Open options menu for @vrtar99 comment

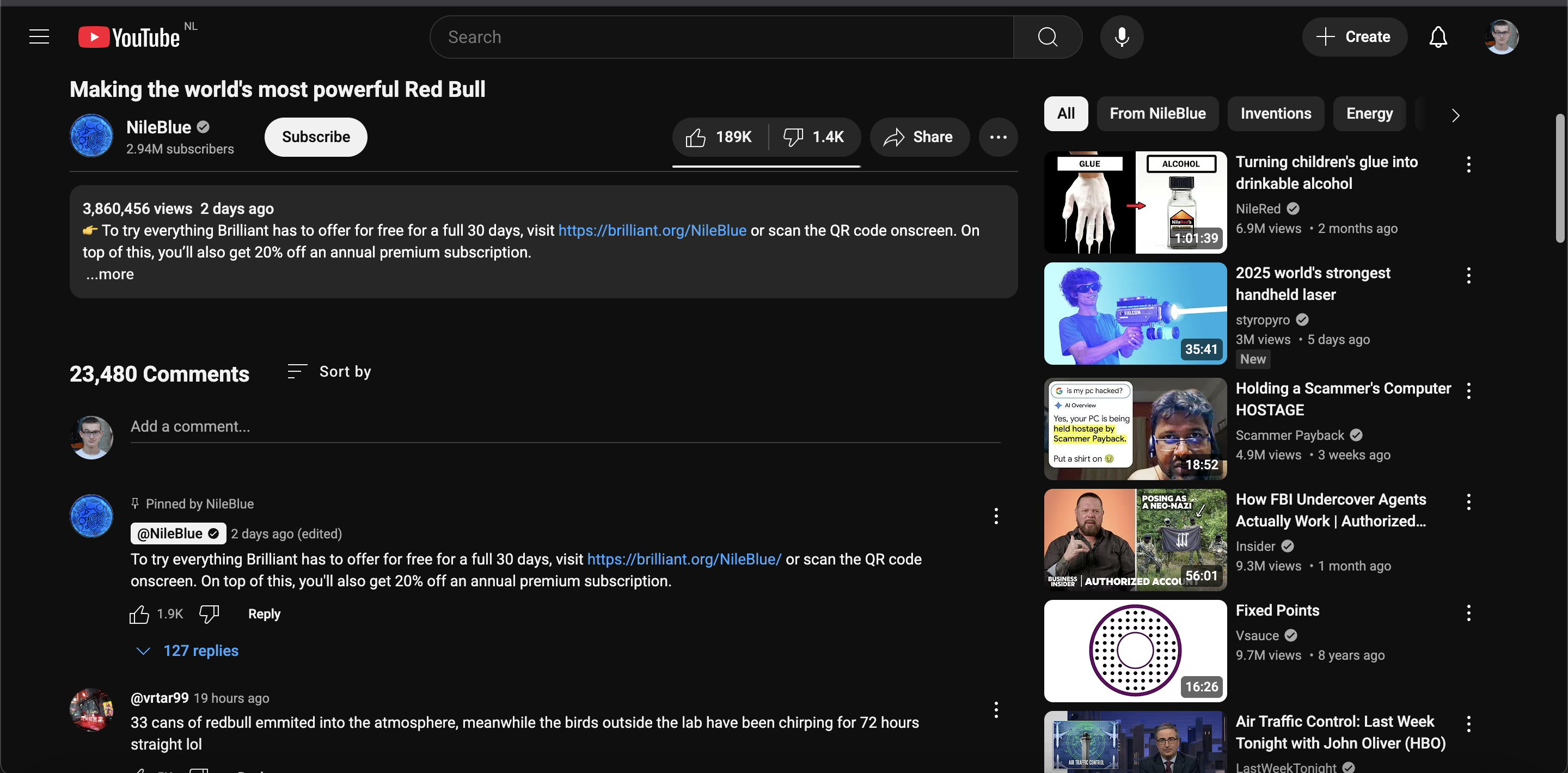[996, 710]
